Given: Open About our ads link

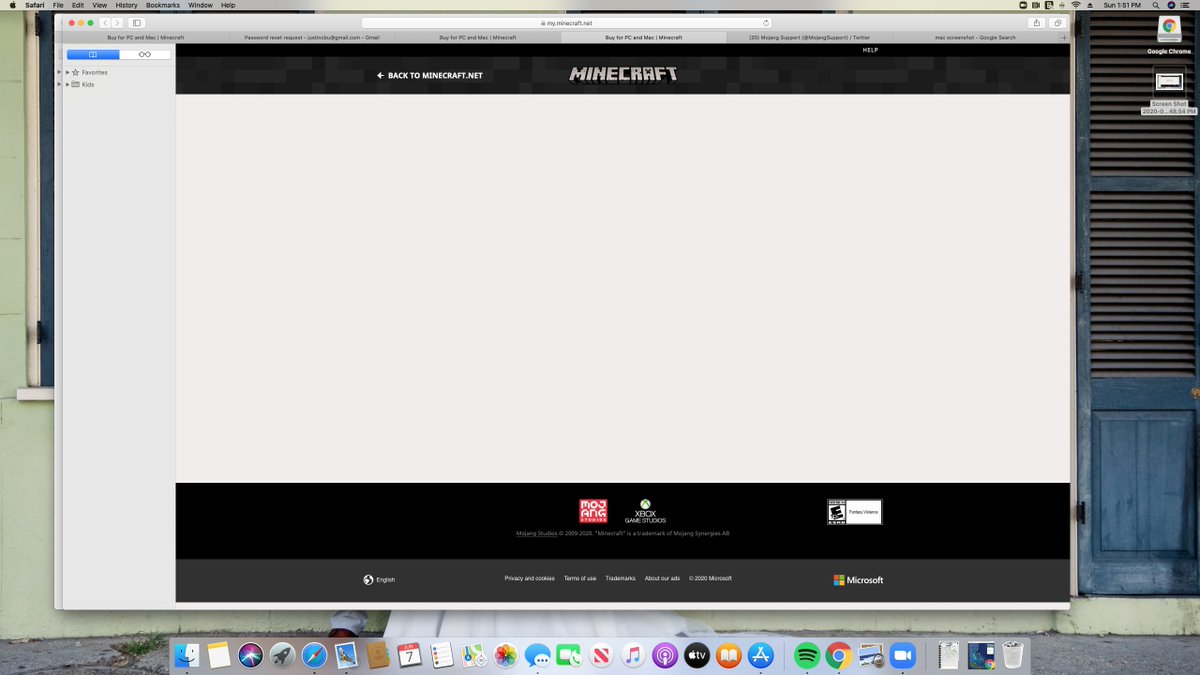Looking at the screenshot, I should (662, 578).
